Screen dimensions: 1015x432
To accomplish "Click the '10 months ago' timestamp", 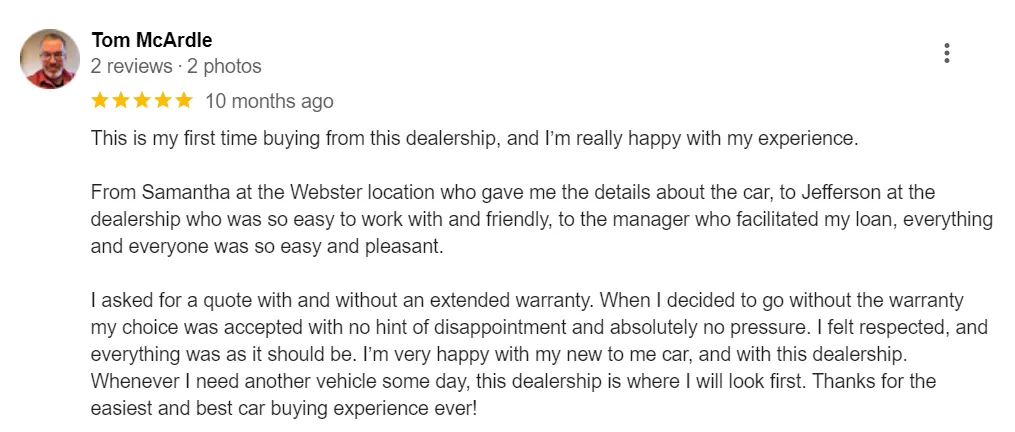I will pyautogui.click(x=269, y=102).
